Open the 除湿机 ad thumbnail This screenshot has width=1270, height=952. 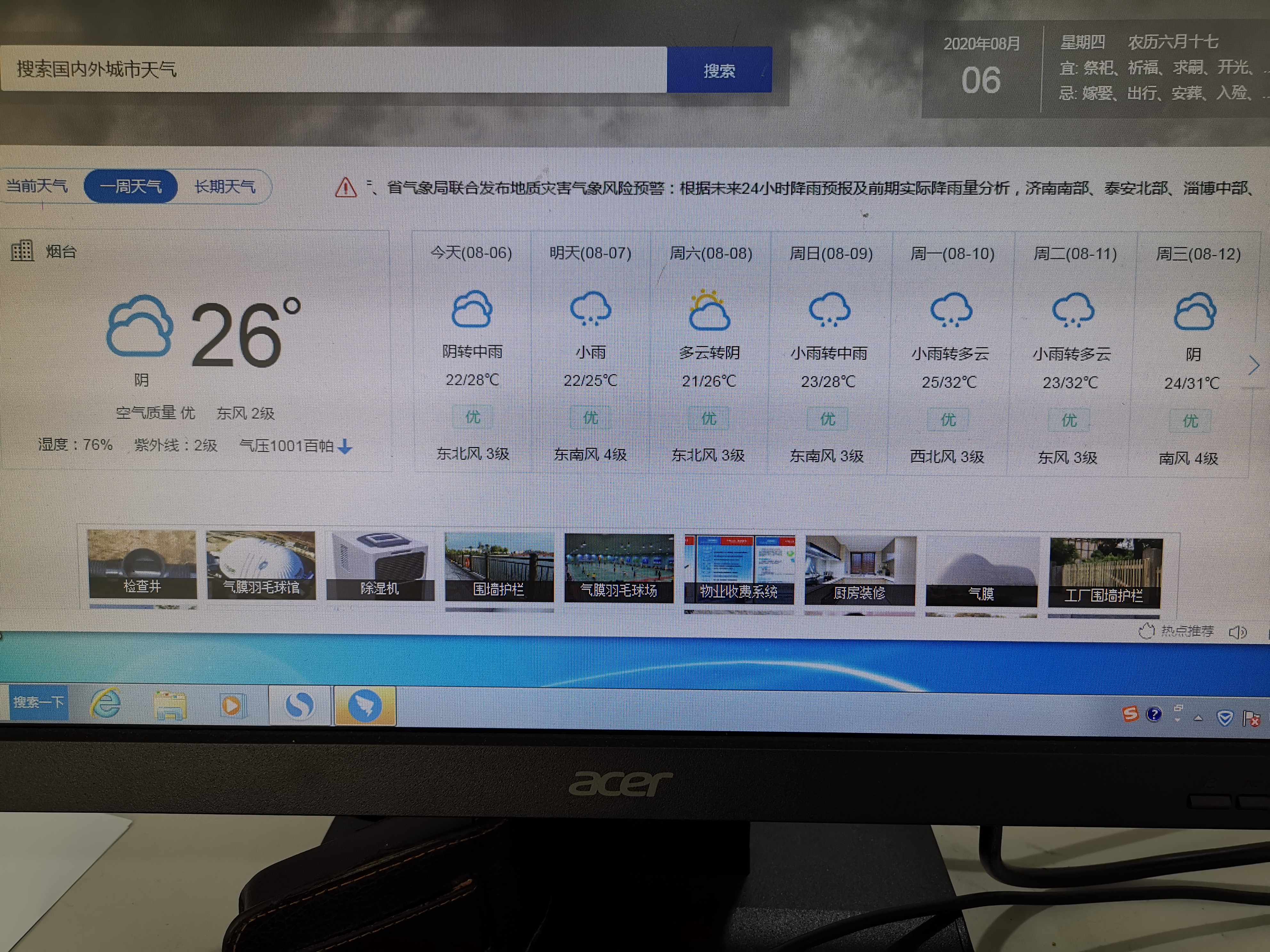[380, 567]
